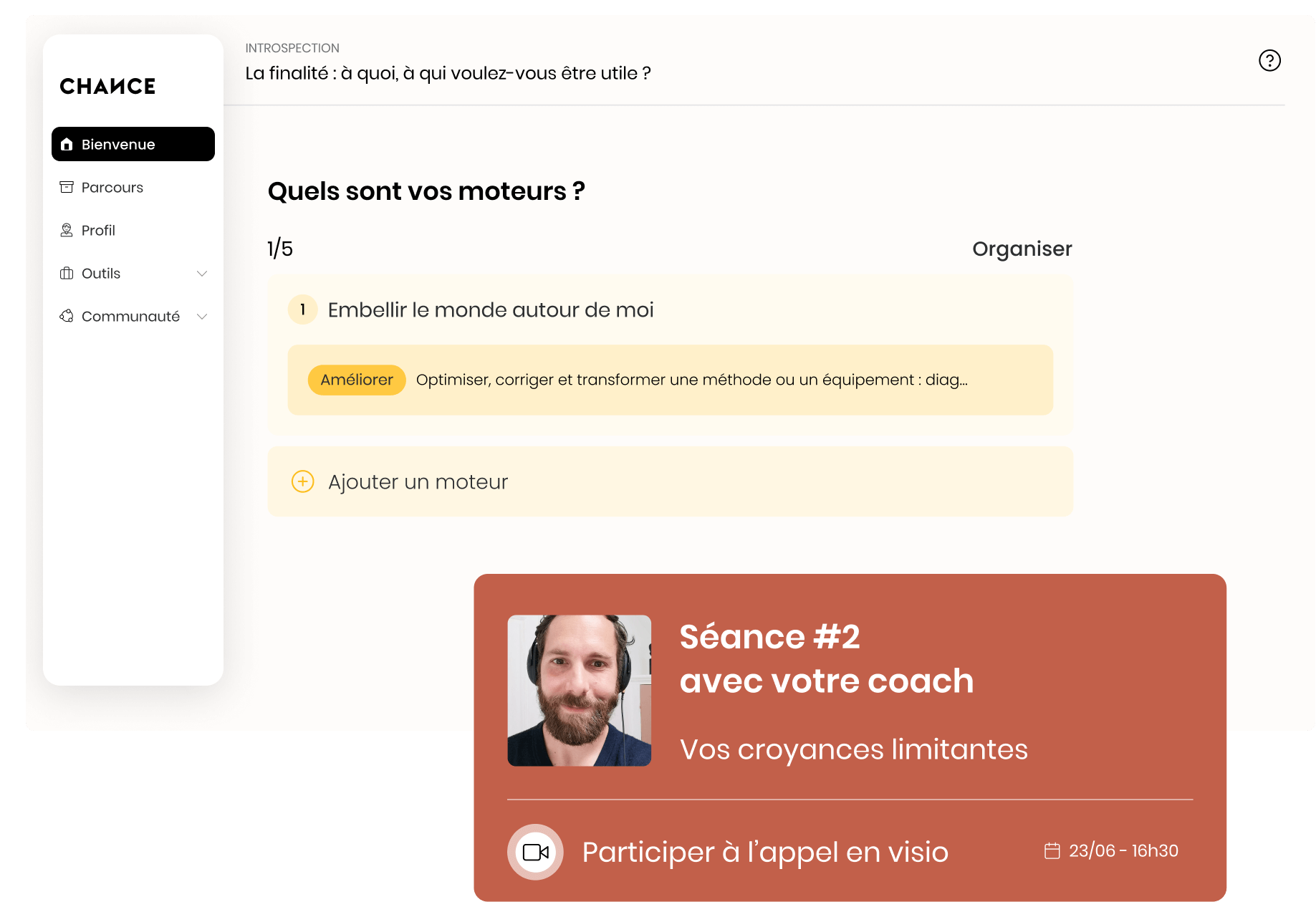Click the coach photo thumbnail

(579, 691)
